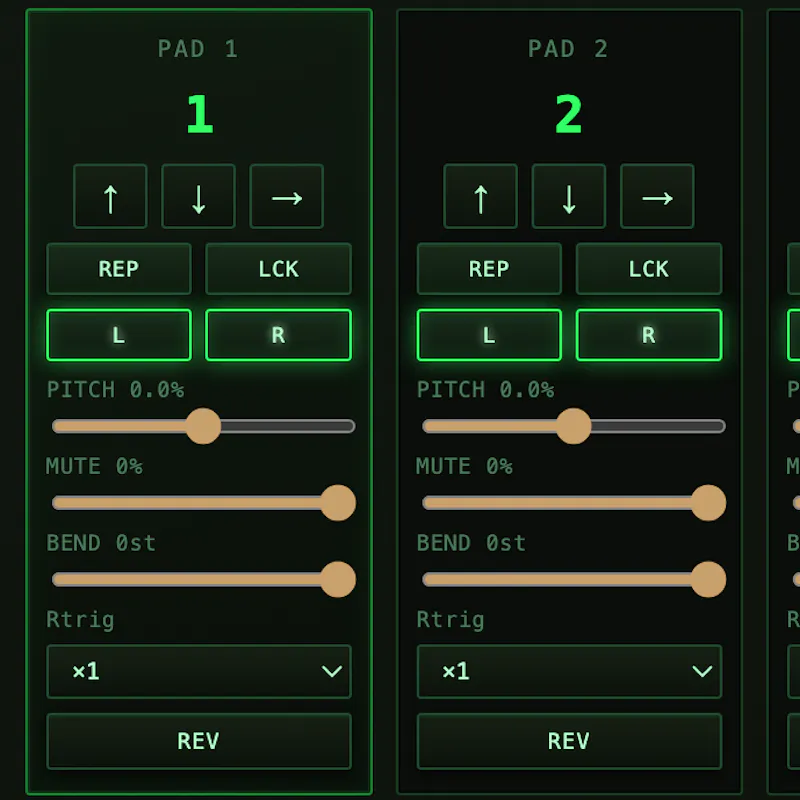Image resolution: width=800 pixels, height=800 pixels.
Task: Click the down arrow button on Pad 1
Action: click(198, 196)
